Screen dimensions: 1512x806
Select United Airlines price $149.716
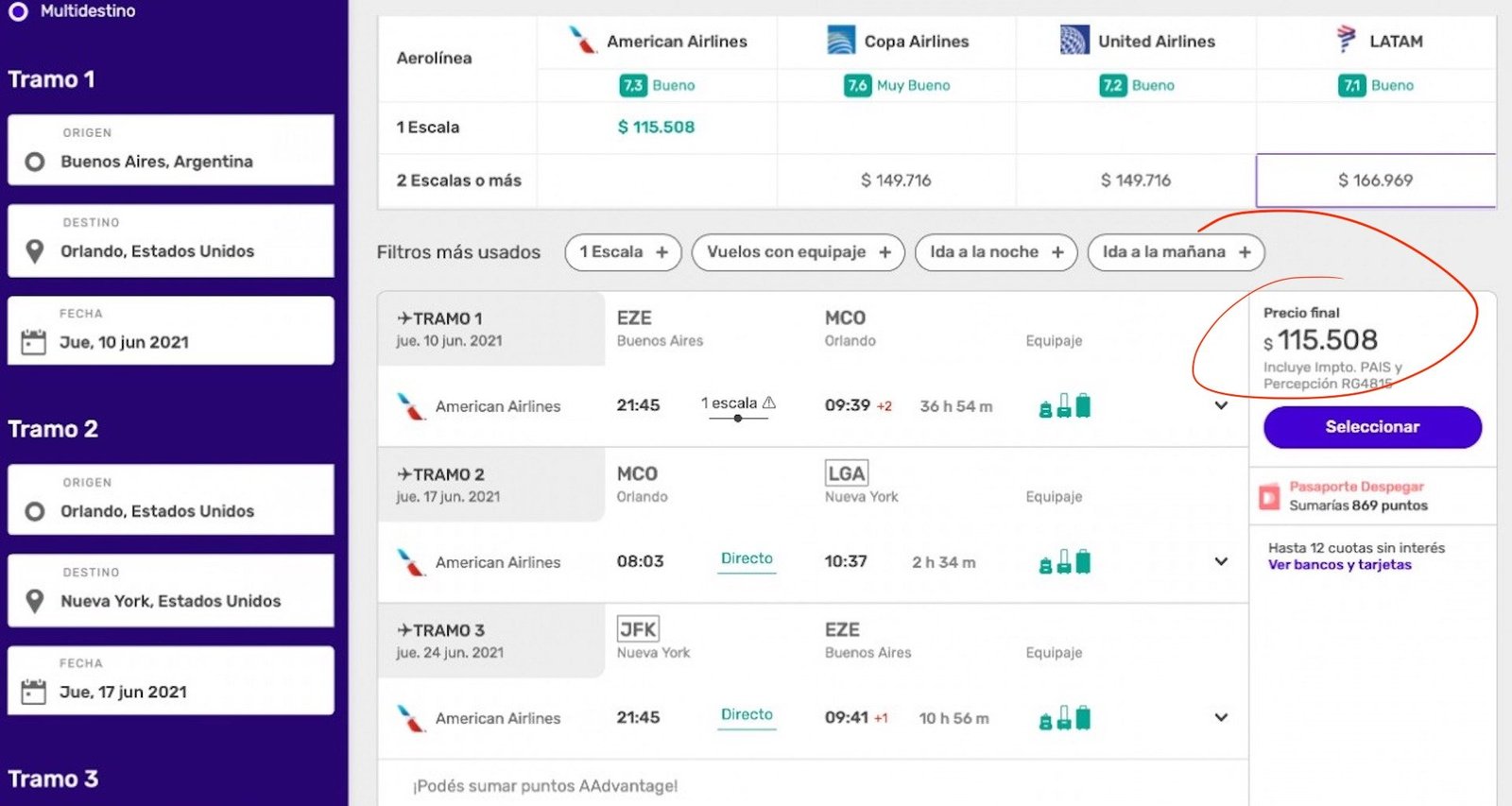click(x=1136, y=180)
